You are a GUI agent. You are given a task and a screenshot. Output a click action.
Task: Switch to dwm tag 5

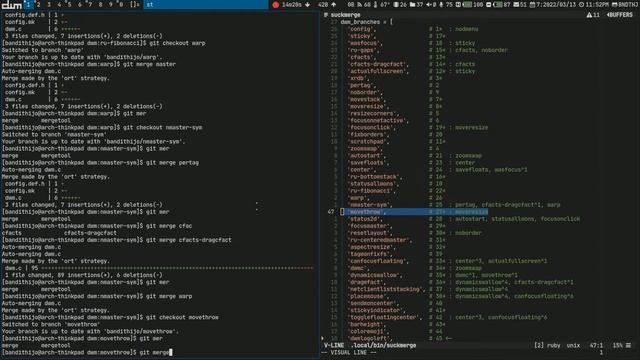(x=69, y=4)
